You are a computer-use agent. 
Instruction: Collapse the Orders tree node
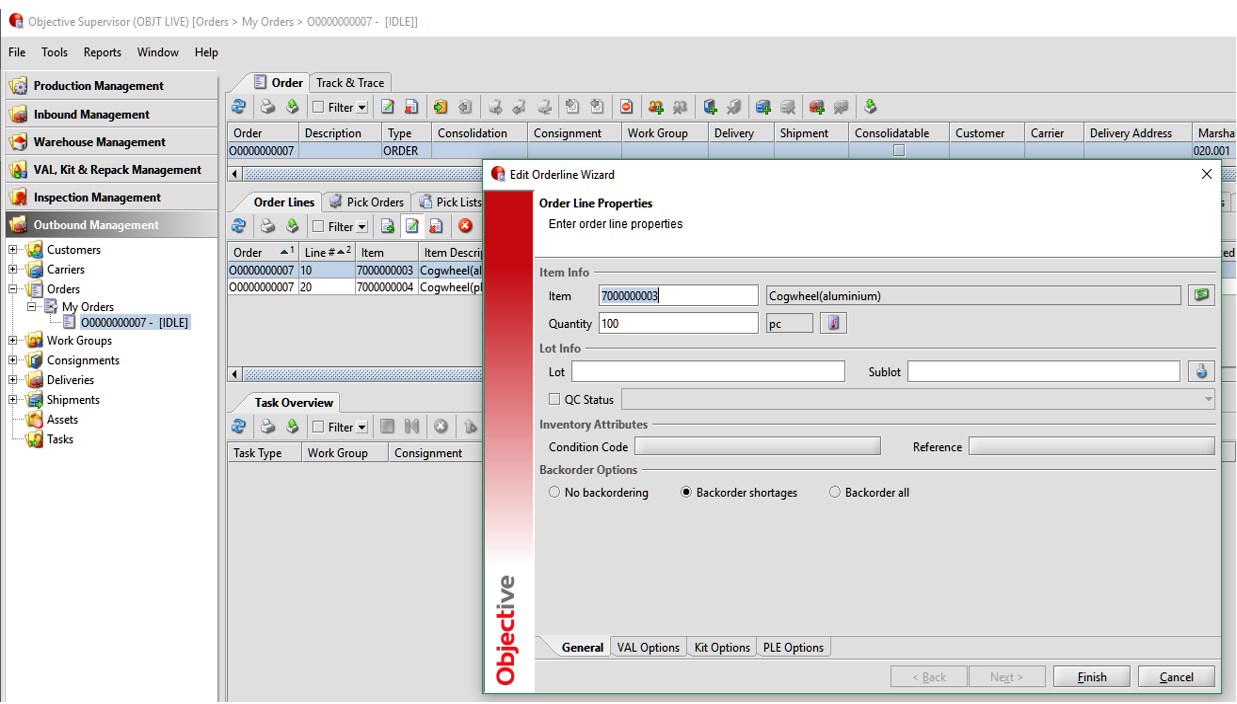click(13, 289)
